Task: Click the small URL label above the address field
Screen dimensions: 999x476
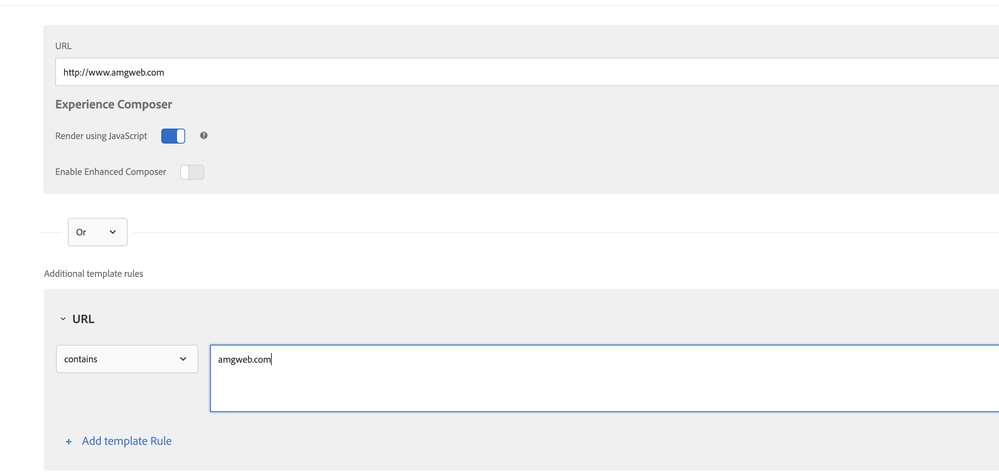Action: [x=63, y=46]
